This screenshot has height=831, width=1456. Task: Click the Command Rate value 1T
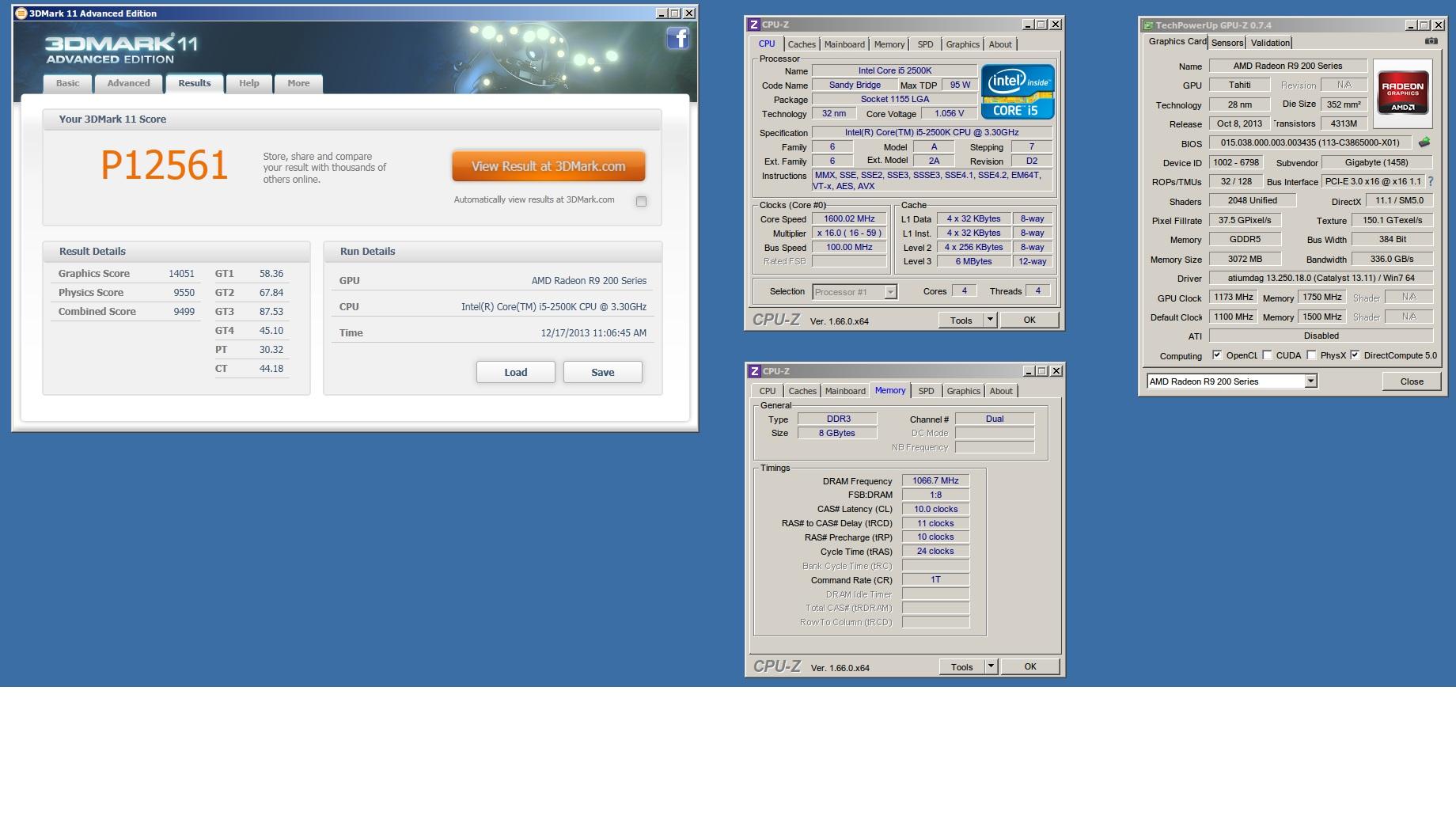click(x=935, y=579)
